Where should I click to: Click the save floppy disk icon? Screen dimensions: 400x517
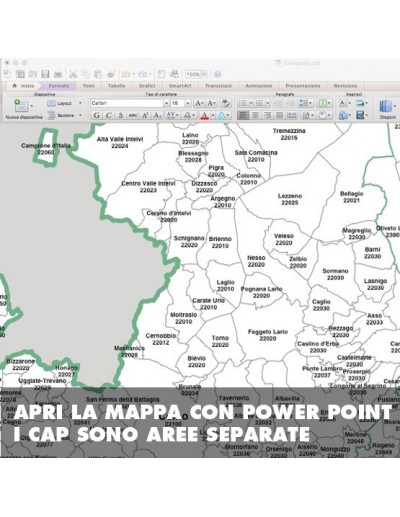tap(45, 74)
